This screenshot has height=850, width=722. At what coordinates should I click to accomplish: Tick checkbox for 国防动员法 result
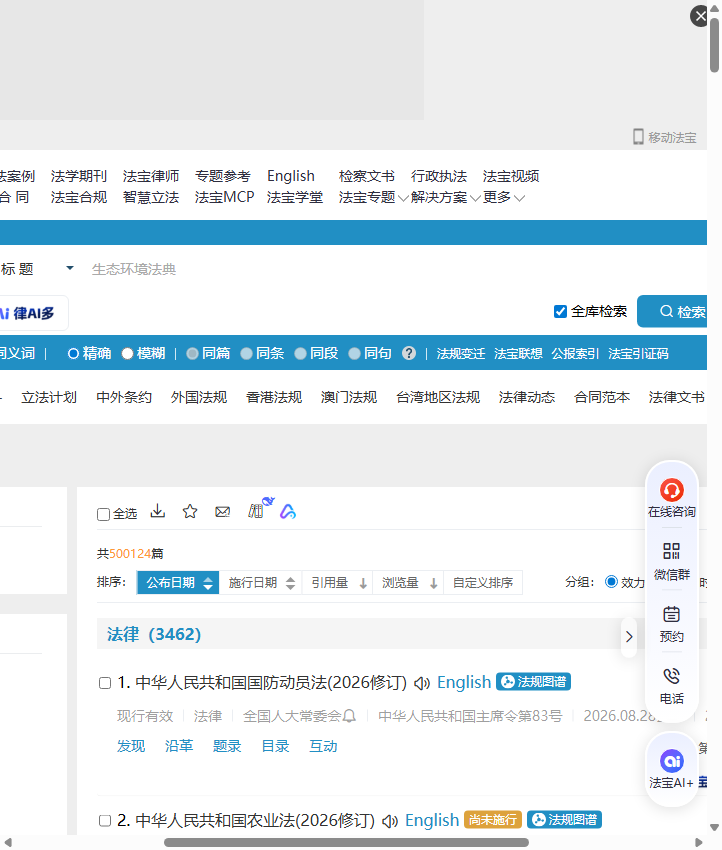coord(105,683)
